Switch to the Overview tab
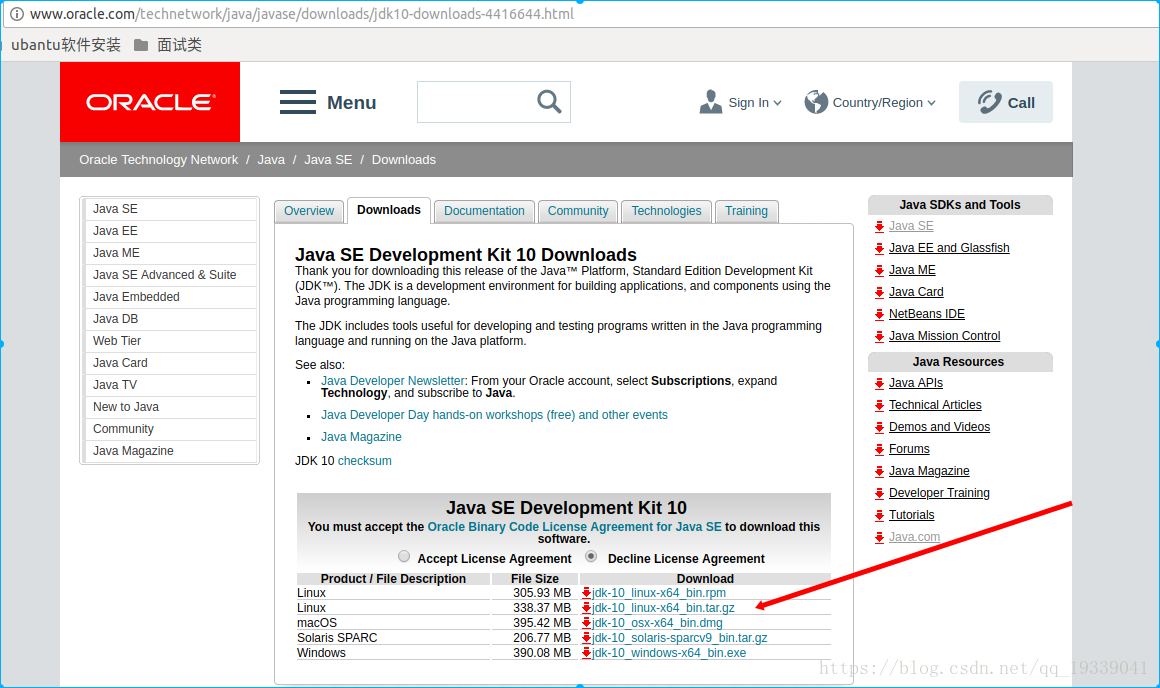The width and height of the screenshot is (1160, 688). click(x=309, y=211)
